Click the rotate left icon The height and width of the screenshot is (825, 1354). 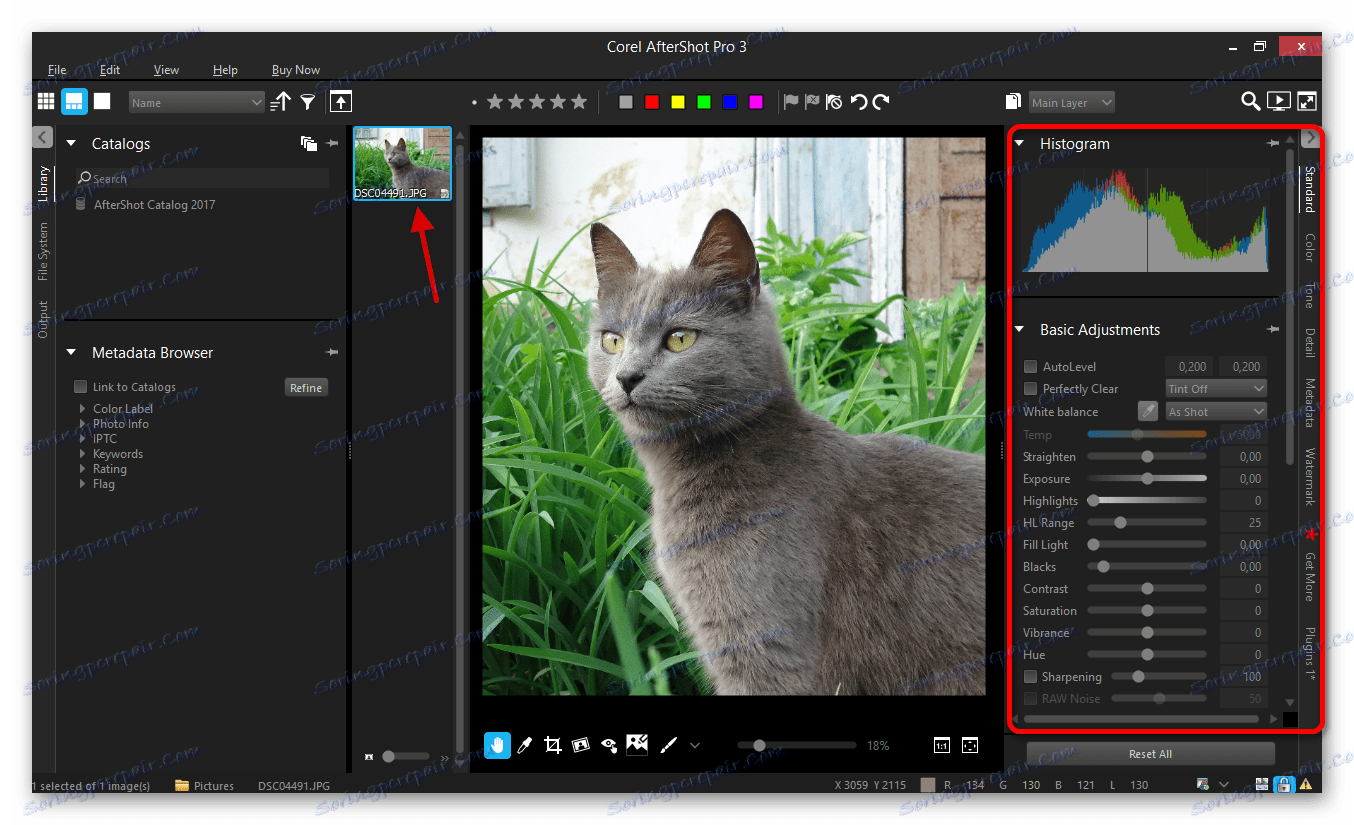[858, 102]
